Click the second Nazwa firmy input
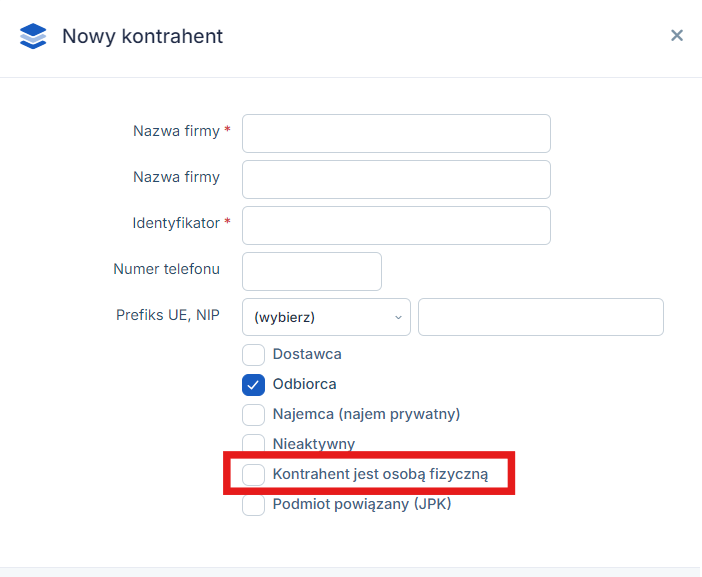This screenshot has width=702, height=577. tap(396, 180)
